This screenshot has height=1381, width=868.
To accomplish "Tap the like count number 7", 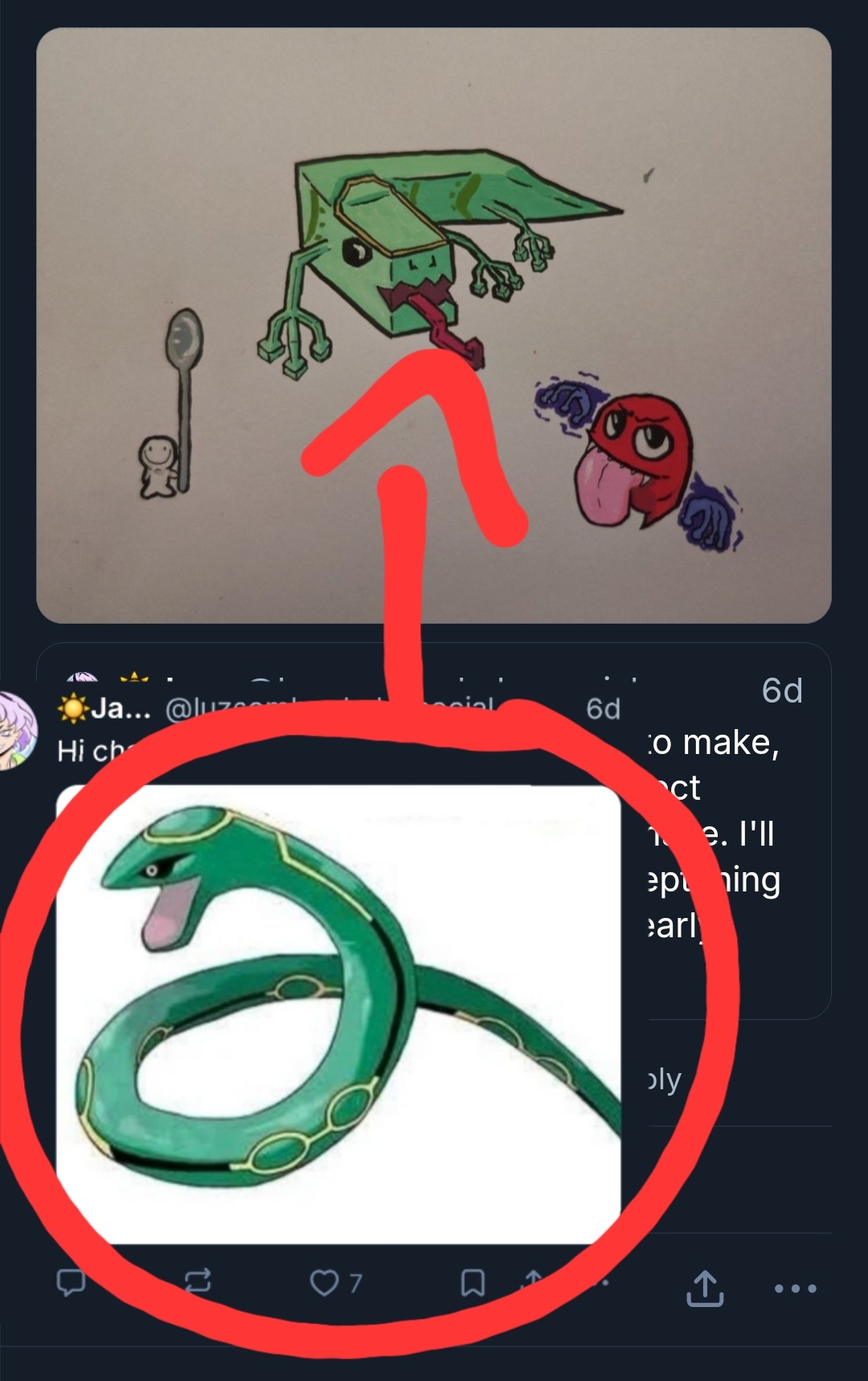I will pos(356,1283).
